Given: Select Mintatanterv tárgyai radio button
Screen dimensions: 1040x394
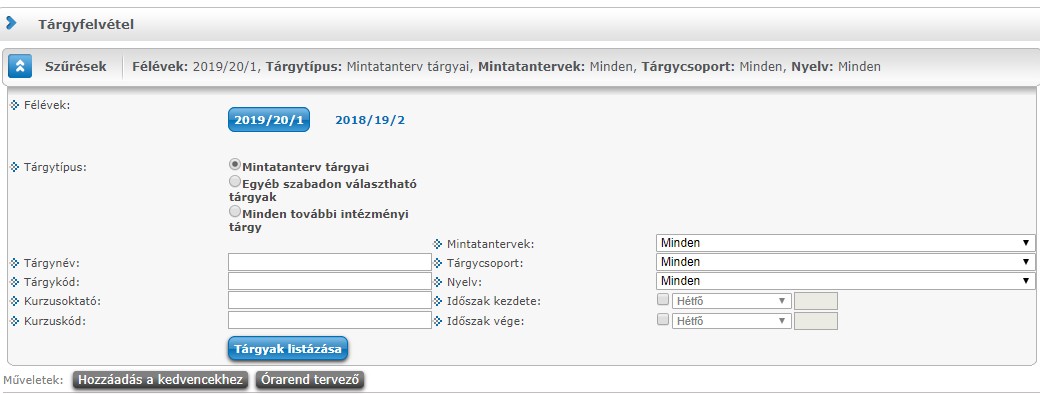Looking at the screenshot, I should (234, 165).
